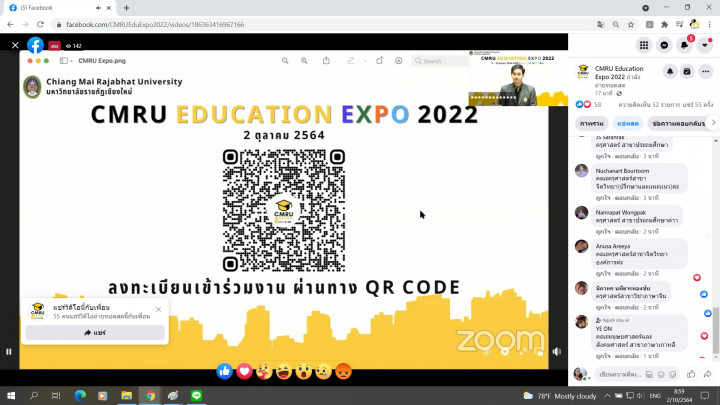Viewport: 720px width, 405px height.
Task: React with Angry emoji on the video
Action: [343, 371]
